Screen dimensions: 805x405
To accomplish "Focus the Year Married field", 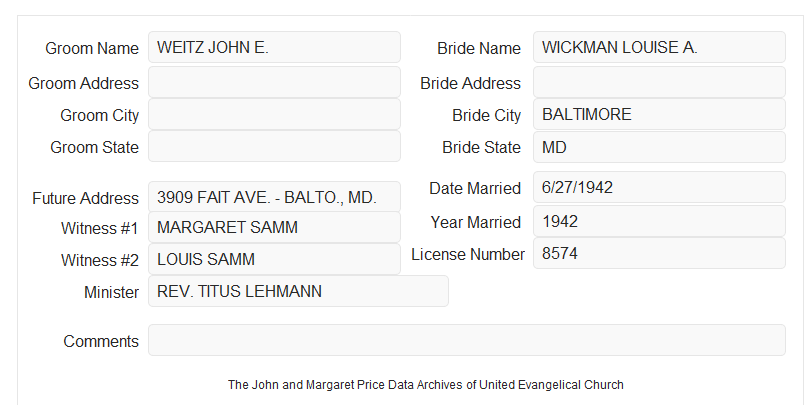I will [x=659, y=221].
